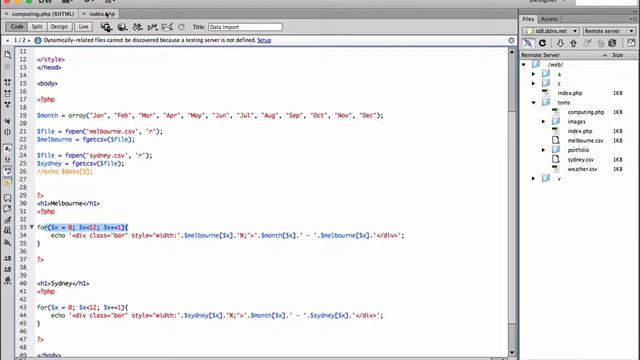Click Remove Comment icon
Image resolution: width=640 pixels, height=360 pixels.
click(x=7, y=209)
